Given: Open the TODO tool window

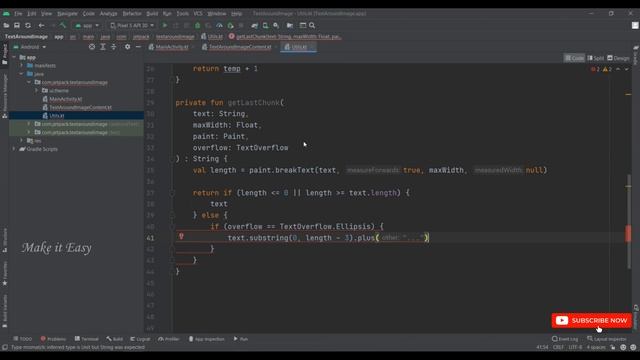Looking at the screenshot, I should 22,339.
